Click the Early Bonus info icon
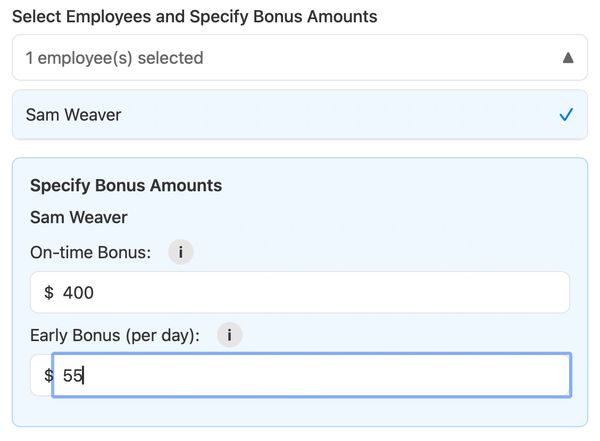600x441 pixels. point(229,335)
